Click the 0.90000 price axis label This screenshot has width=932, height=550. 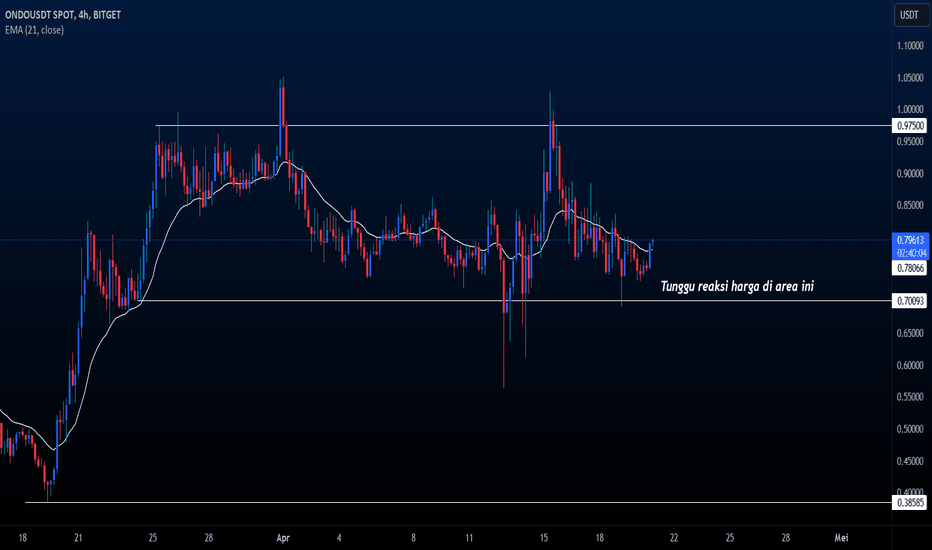pyautogui.click(x=910, y=174)
